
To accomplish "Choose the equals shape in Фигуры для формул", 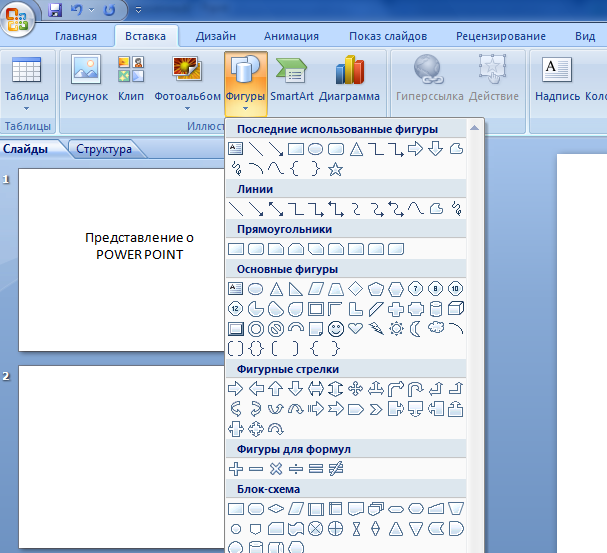I will 316,469.
